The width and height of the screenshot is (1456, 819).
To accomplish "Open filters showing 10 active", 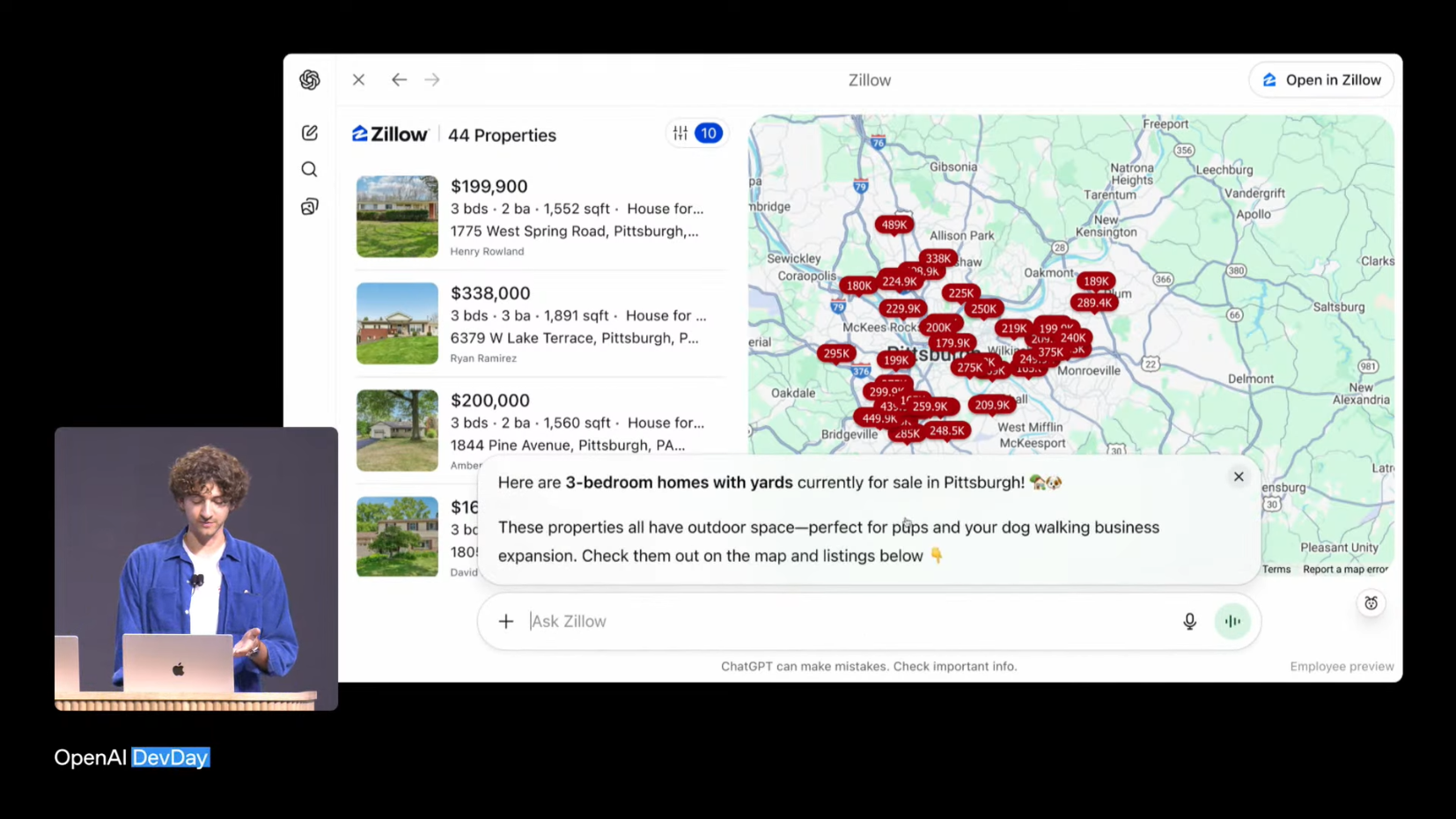I will coord(696,134).
